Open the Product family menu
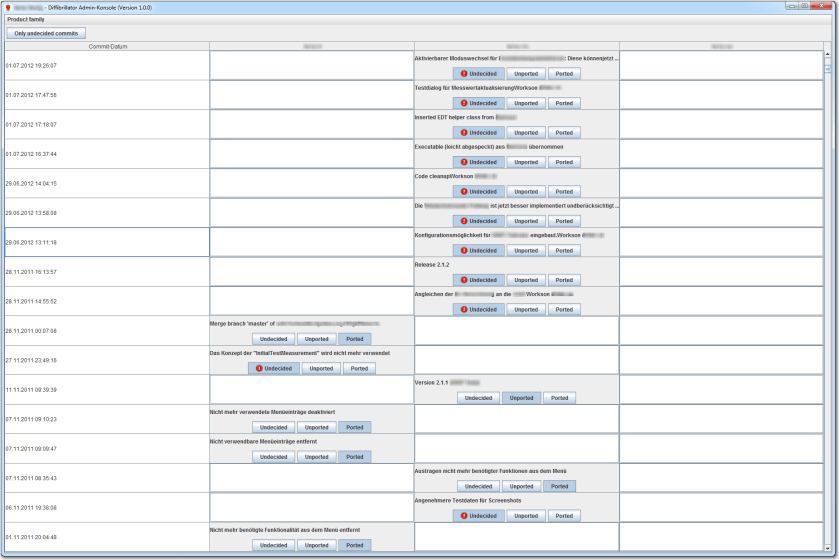 (27, 20)
